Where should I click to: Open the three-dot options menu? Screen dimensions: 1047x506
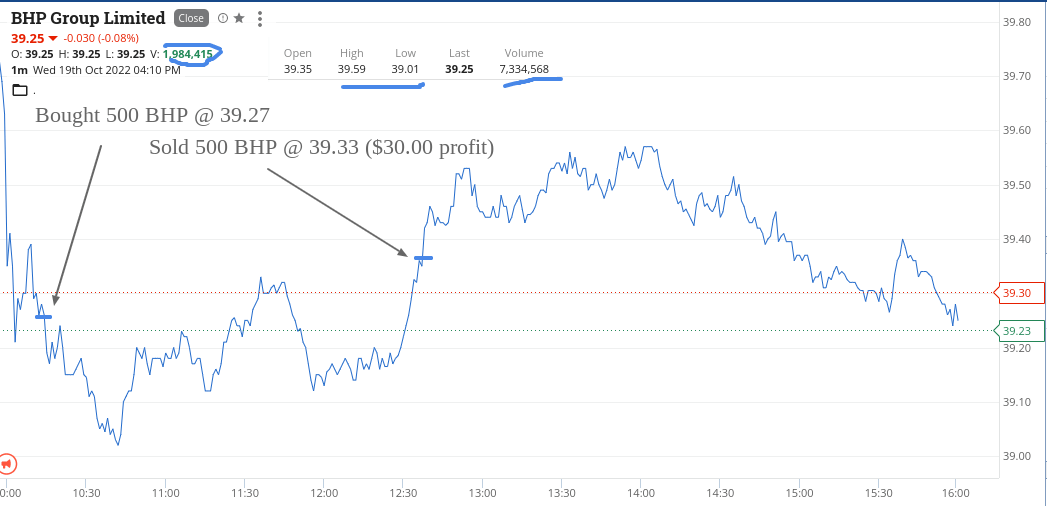coord(260,19)
